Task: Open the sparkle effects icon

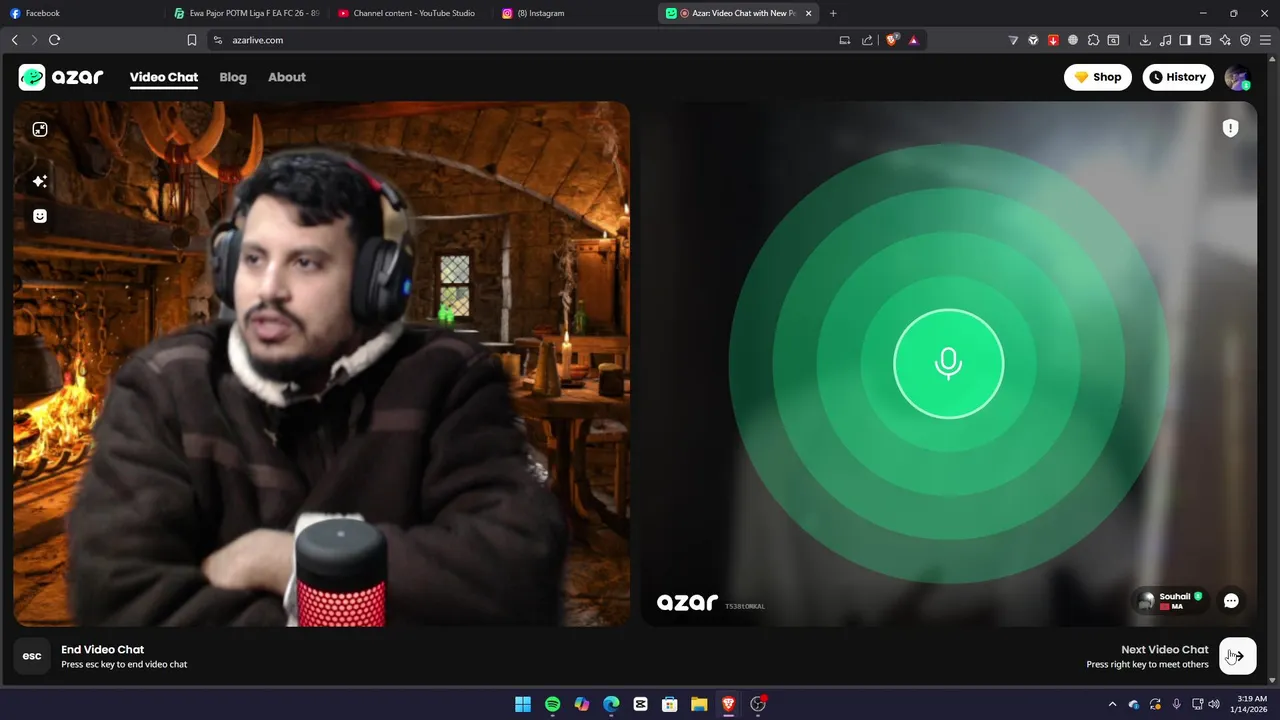Action: [40, 181]
